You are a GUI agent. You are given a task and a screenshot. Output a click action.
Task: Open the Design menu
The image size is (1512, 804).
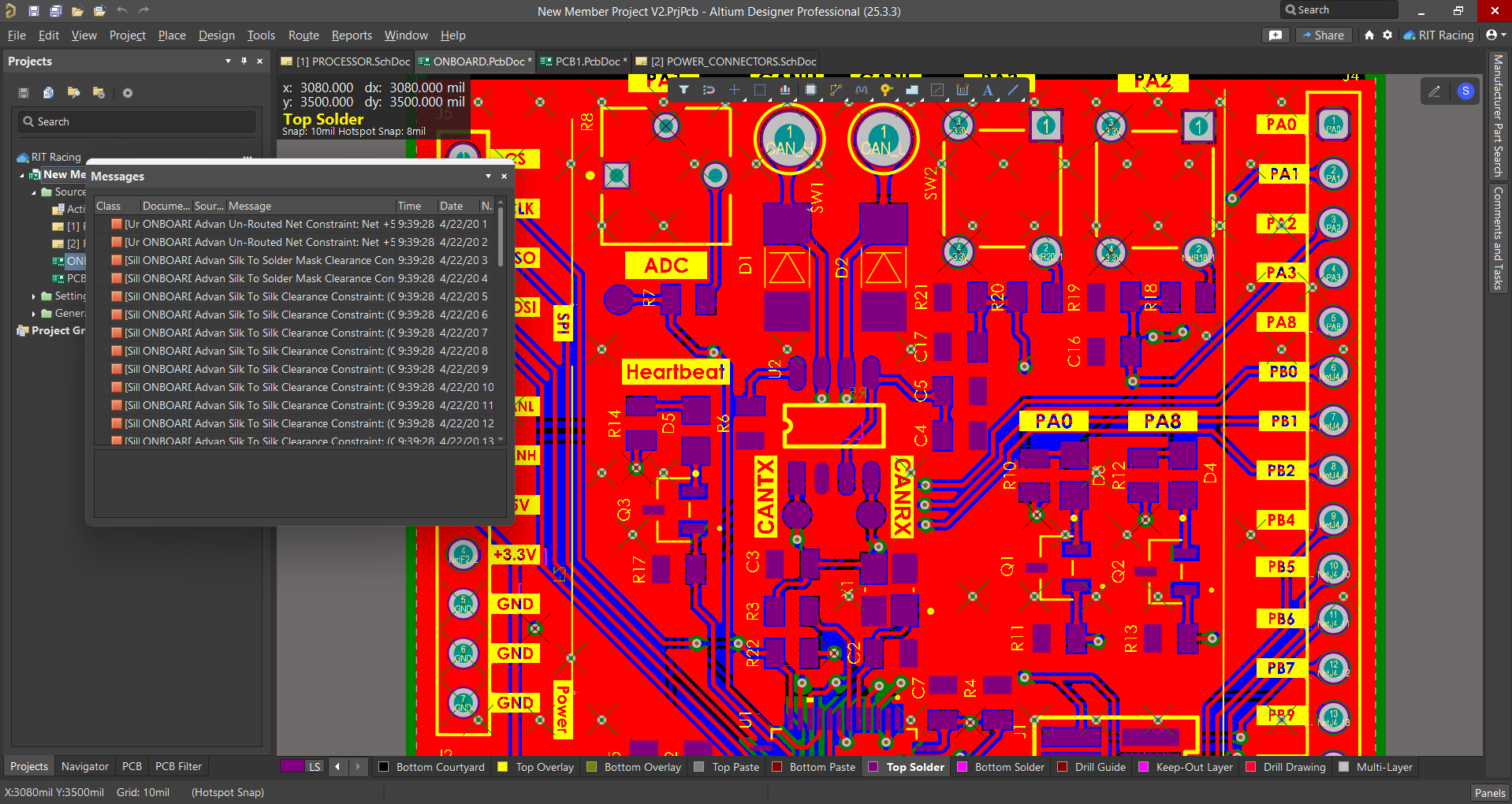pos(216,35)
